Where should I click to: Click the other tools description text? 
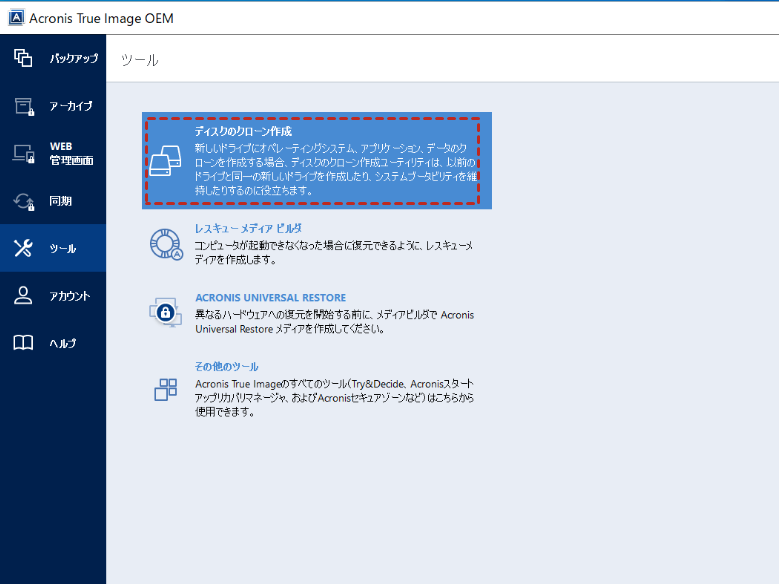point(334,398)
